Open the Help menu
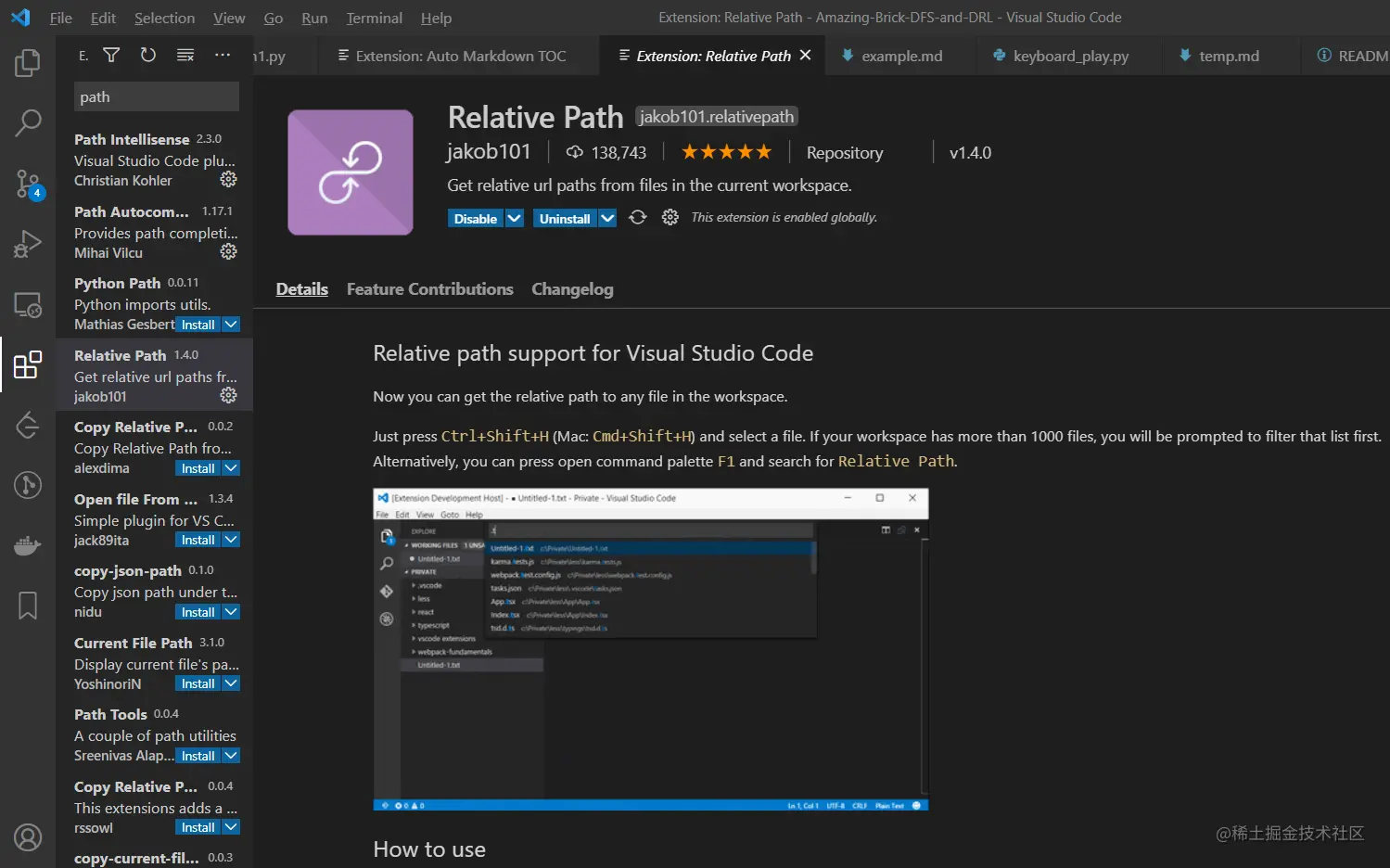The image size is (1390, 868). point(436,18)
